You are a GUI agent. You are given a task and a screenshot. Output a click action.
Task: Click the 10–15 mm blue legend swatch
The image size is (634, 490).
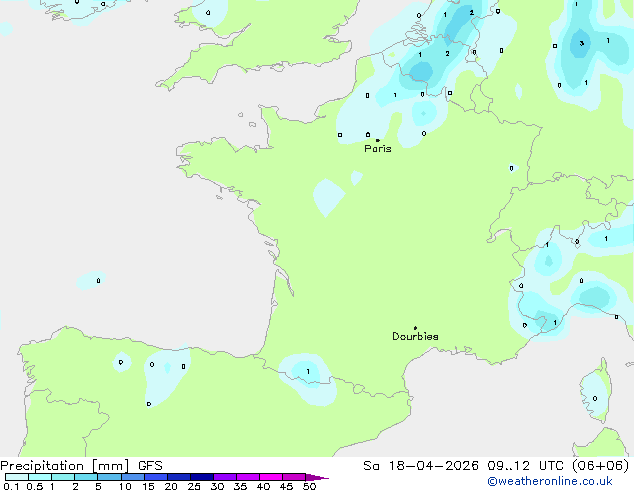pyautogui.click(x=133, y=477)
